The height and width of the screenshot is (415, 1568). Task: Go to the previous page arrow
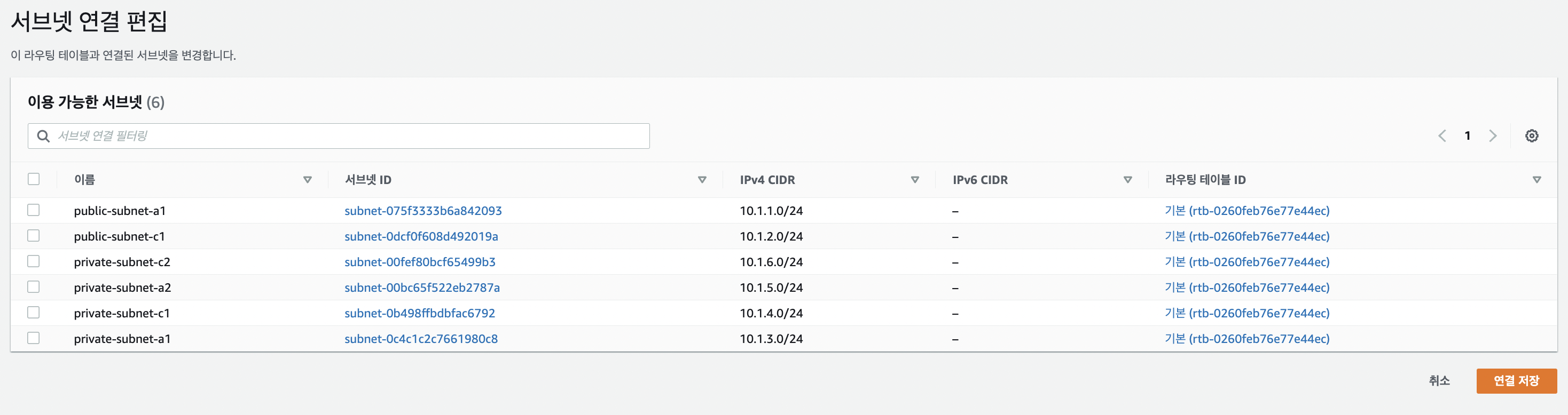click(x=1442, y=135)
